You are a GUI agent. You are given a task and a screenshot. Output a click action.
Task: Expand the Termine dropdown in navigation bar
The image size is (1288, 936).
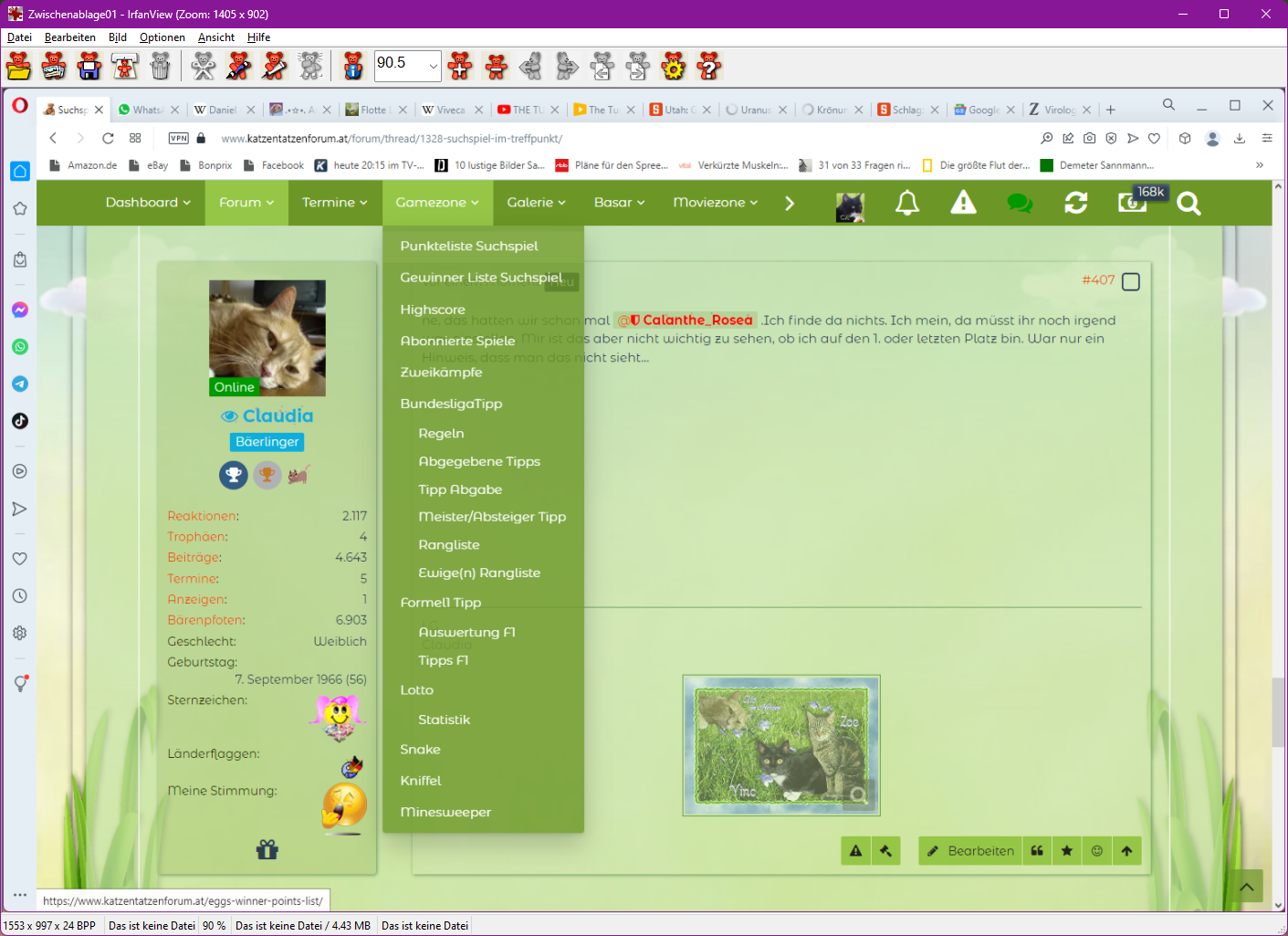(x=334, y=203)
